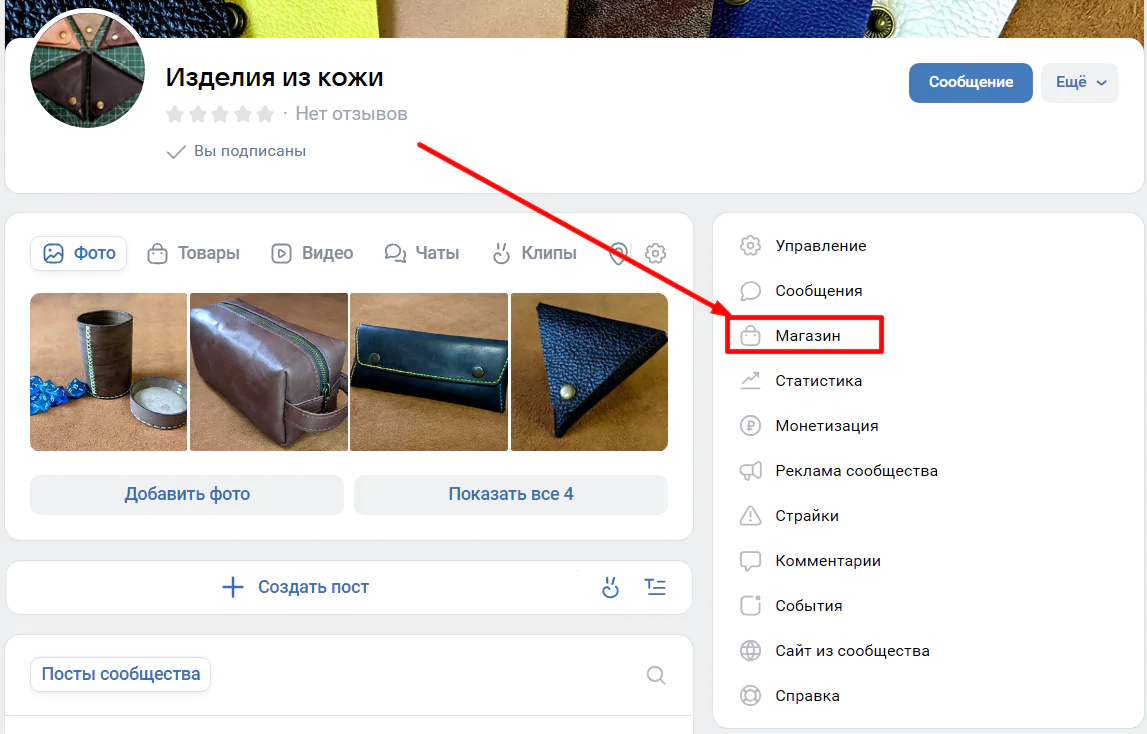
Task: Click the Сайт из сообщества globe icon
Action: coord(751,651)
